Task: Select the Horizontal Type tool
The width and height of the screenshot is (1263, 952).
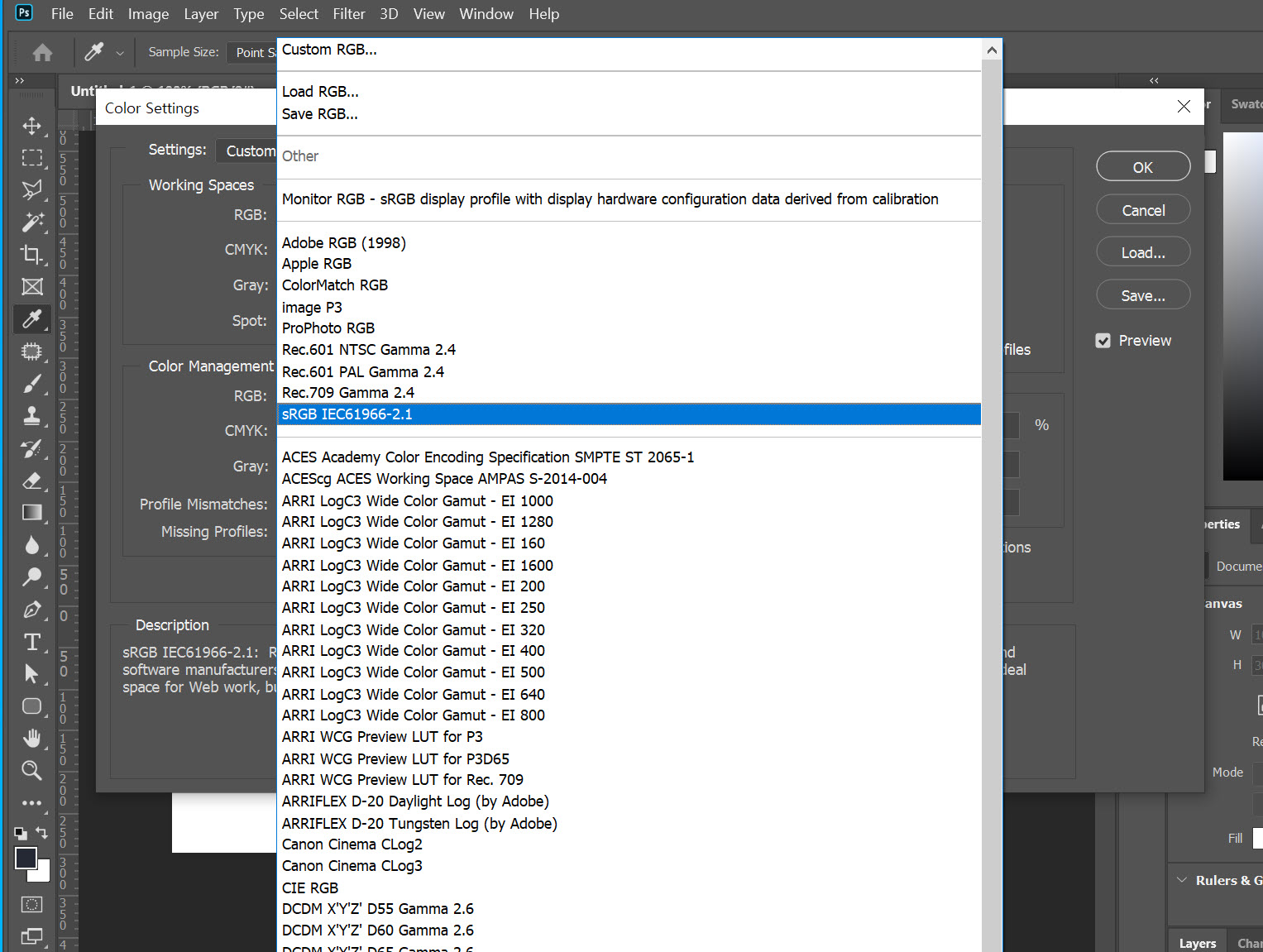Action: point(31,642)
